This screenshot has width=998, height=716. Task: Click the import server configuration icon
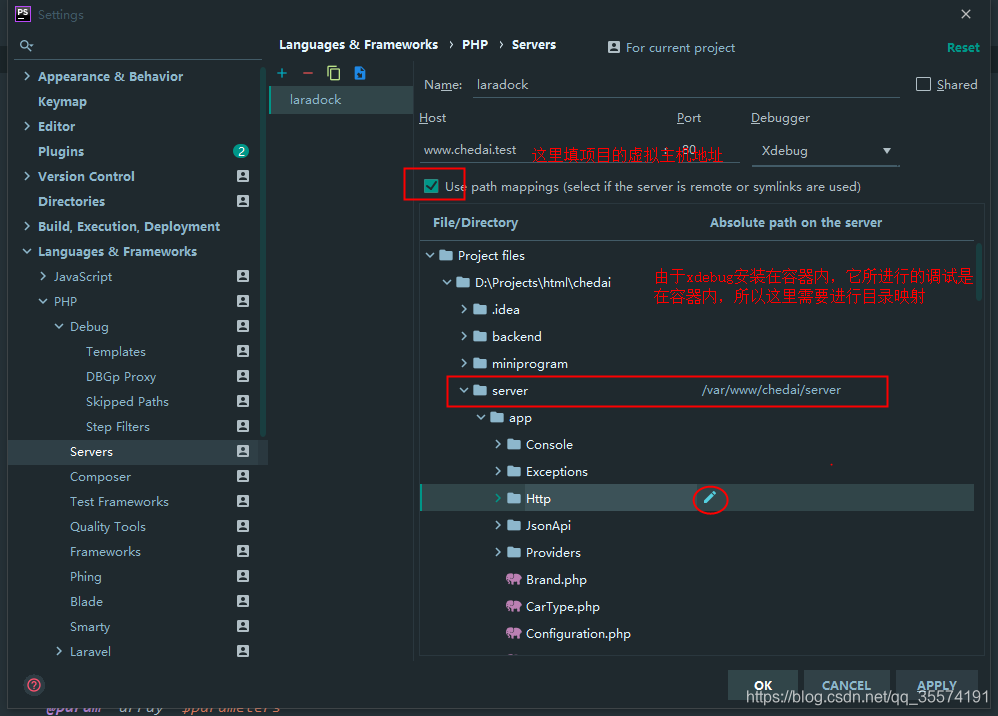(360, 73)
